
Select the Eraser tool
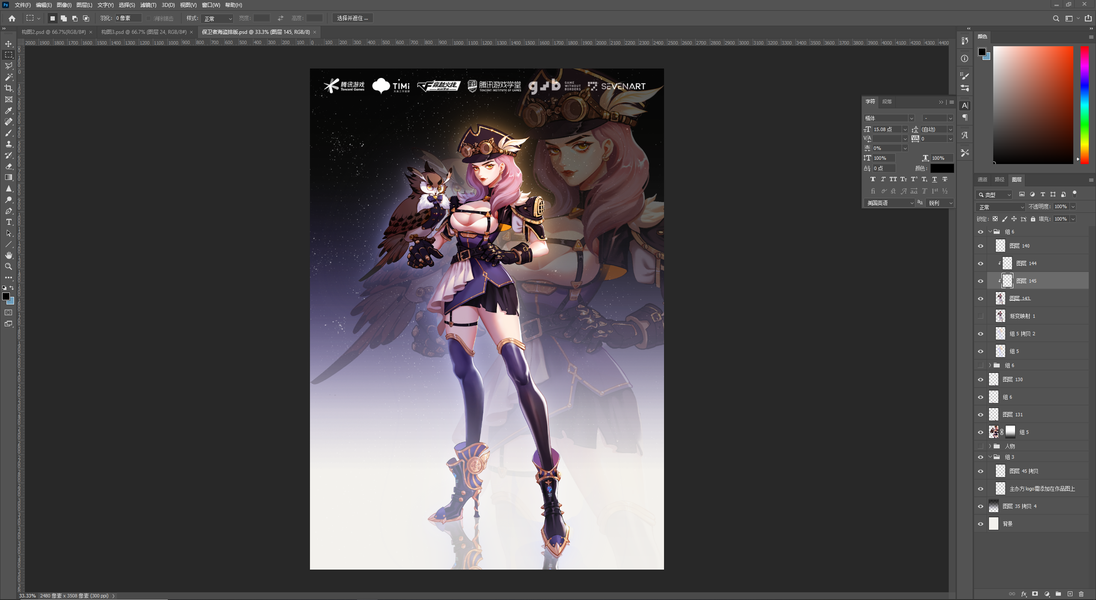coord(8,166)
